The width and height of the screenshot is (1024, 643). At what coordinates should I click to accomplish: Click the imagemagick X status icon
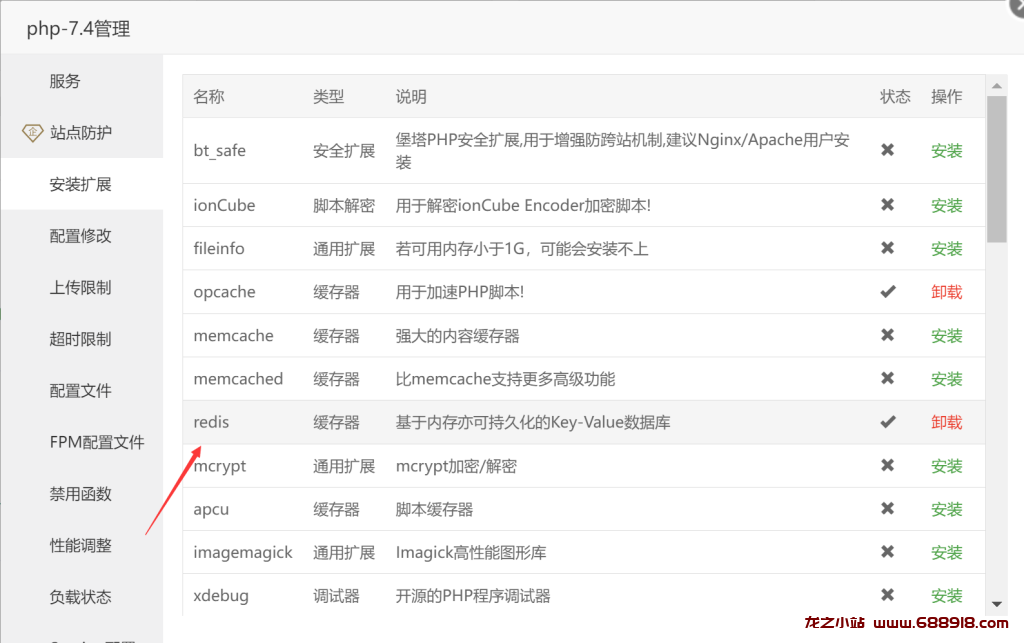(888, 552)
